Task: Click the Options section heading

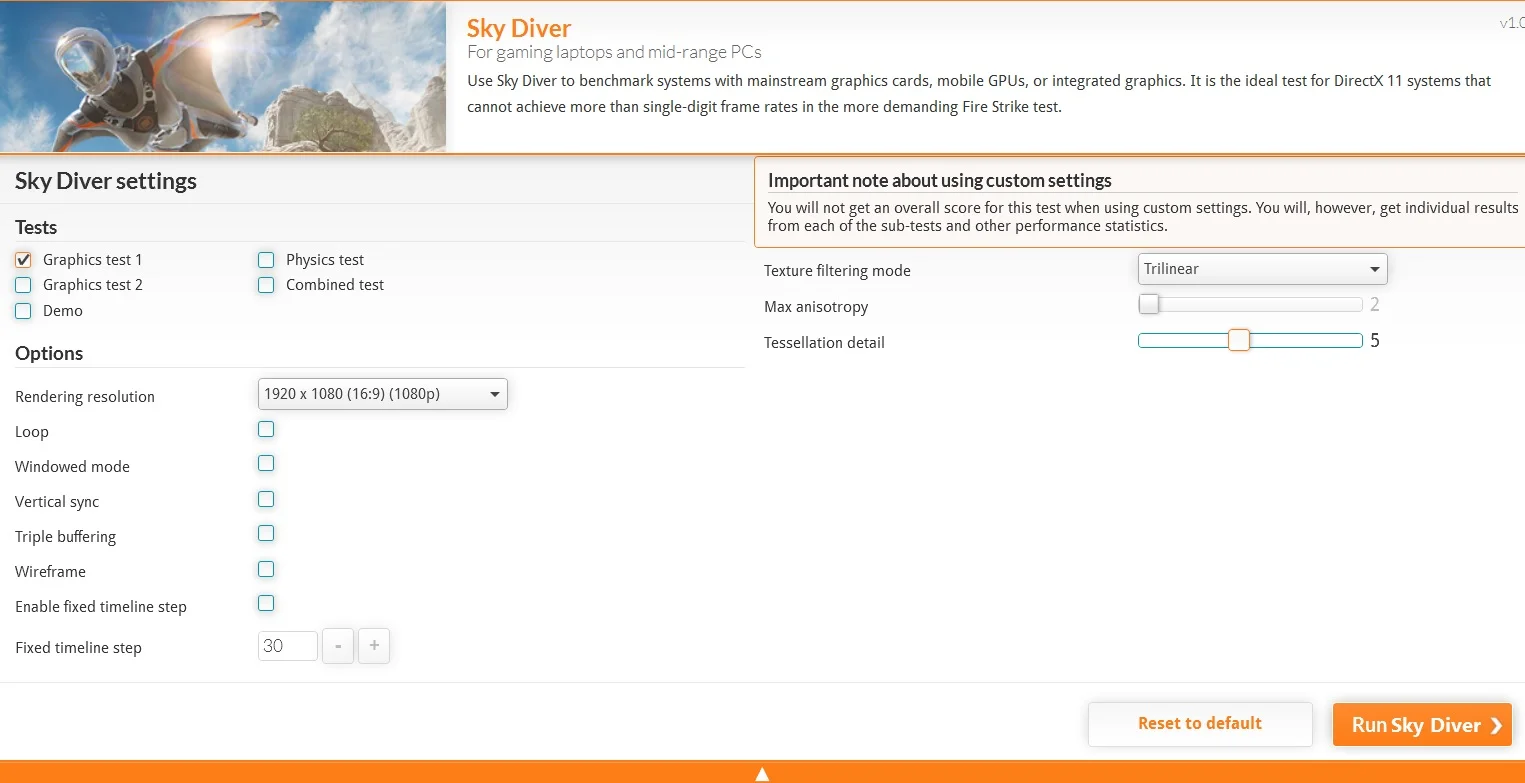Action: [49, 353]
